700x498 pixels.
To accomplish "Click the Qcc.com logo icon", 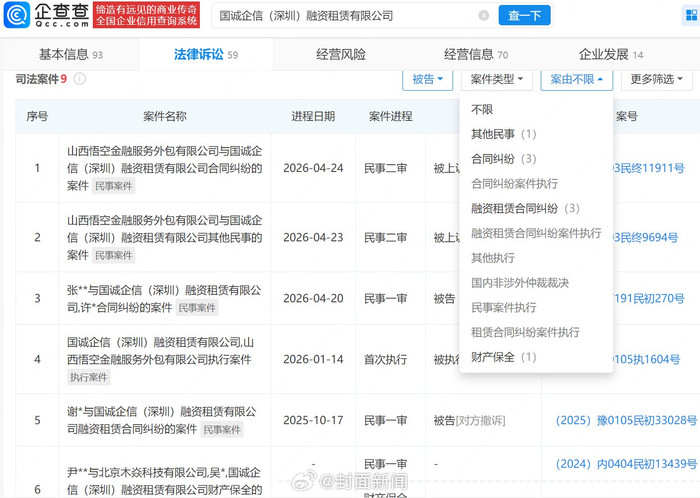I will (x=21, y=16).
